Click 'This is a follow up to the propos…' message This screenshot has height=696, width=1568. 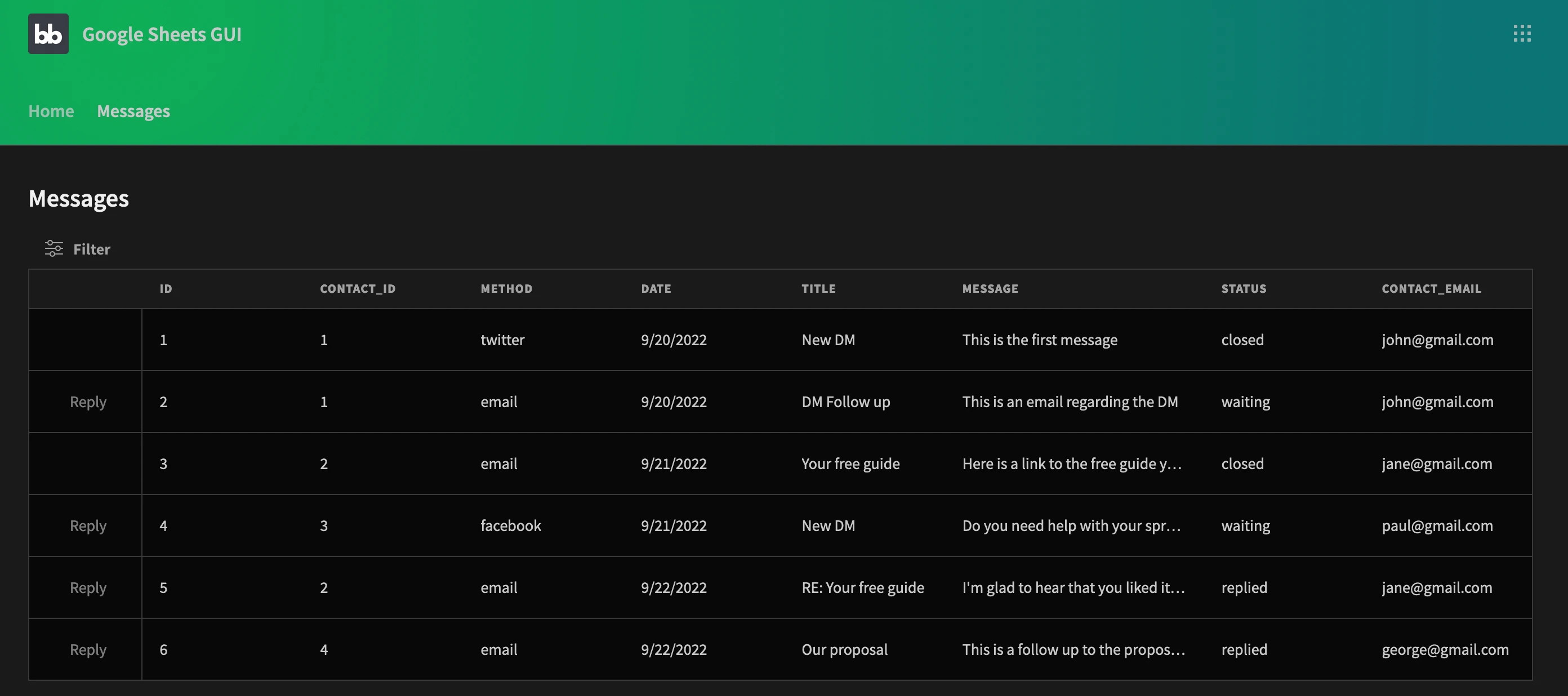tap(1073, 649)
